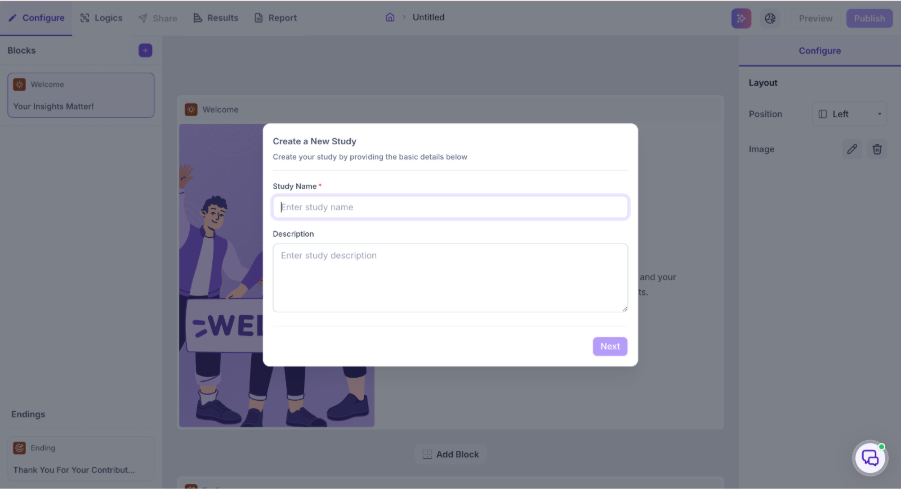Click the edit image pencil icon
The image size is (901, 489).
pyautogui.click(x=852, y=149)
